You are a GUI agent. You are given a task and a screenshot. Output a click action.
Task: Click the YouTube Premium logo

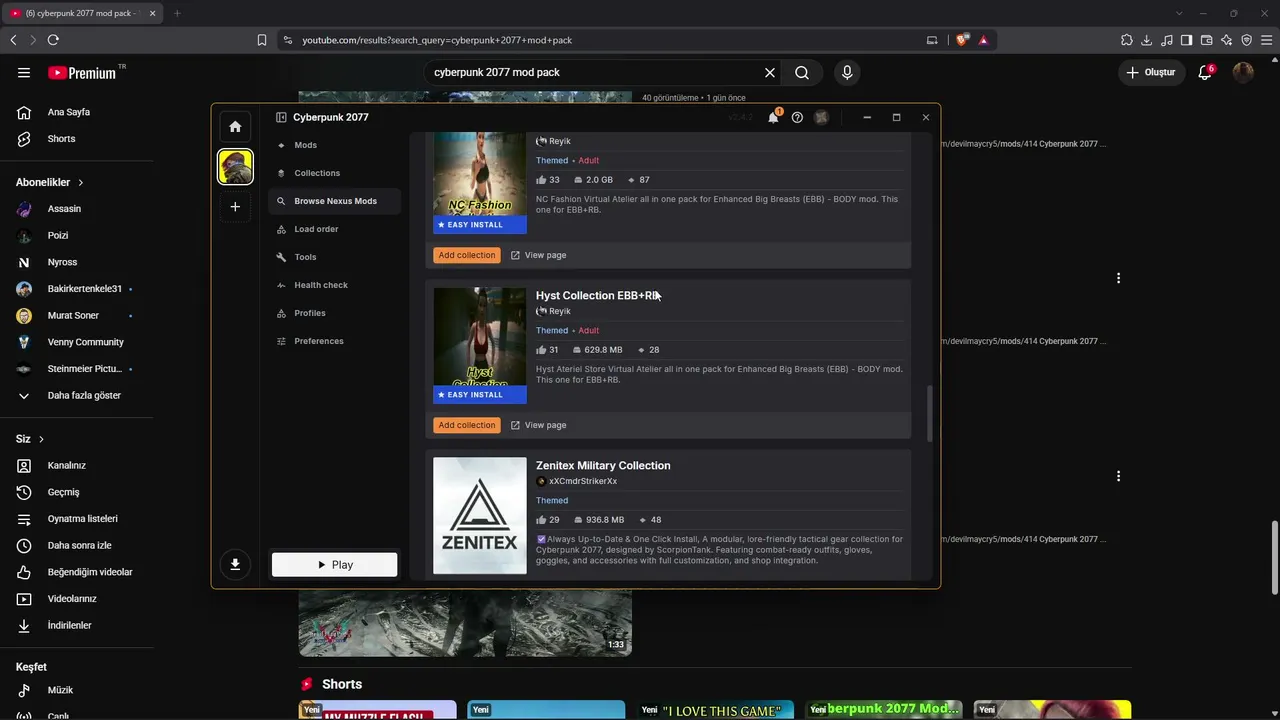click(83, 72)
